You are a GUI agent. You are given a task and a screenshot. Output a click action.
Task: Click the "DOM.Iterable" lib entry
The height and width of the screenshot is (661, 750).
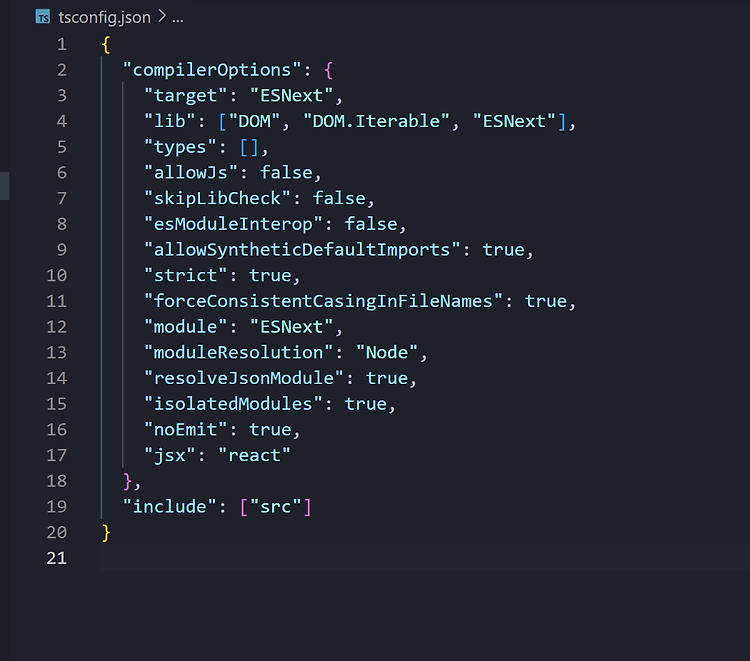tap(376, 121)
